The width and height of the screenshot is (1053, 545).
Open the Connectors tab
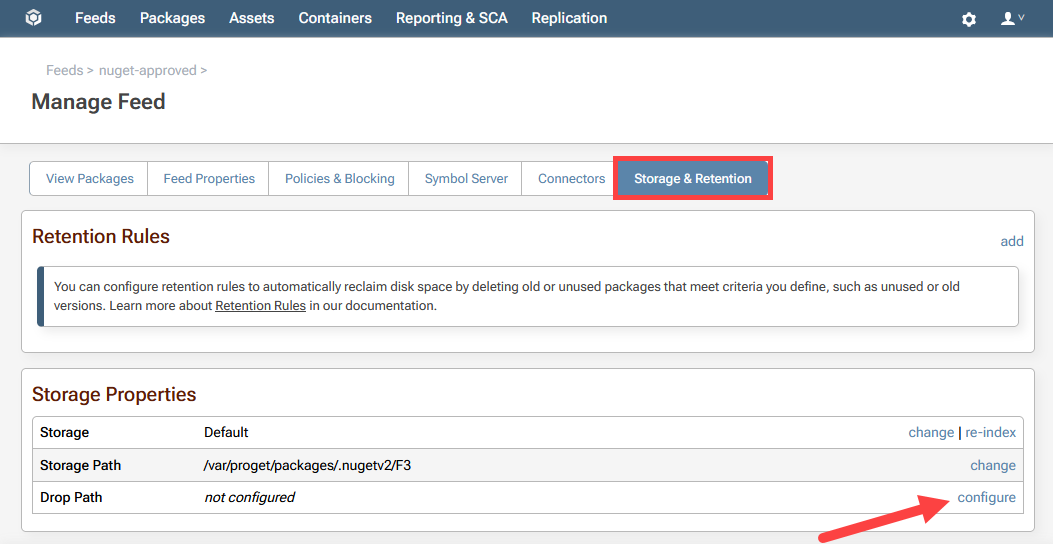tap(571, 178)
